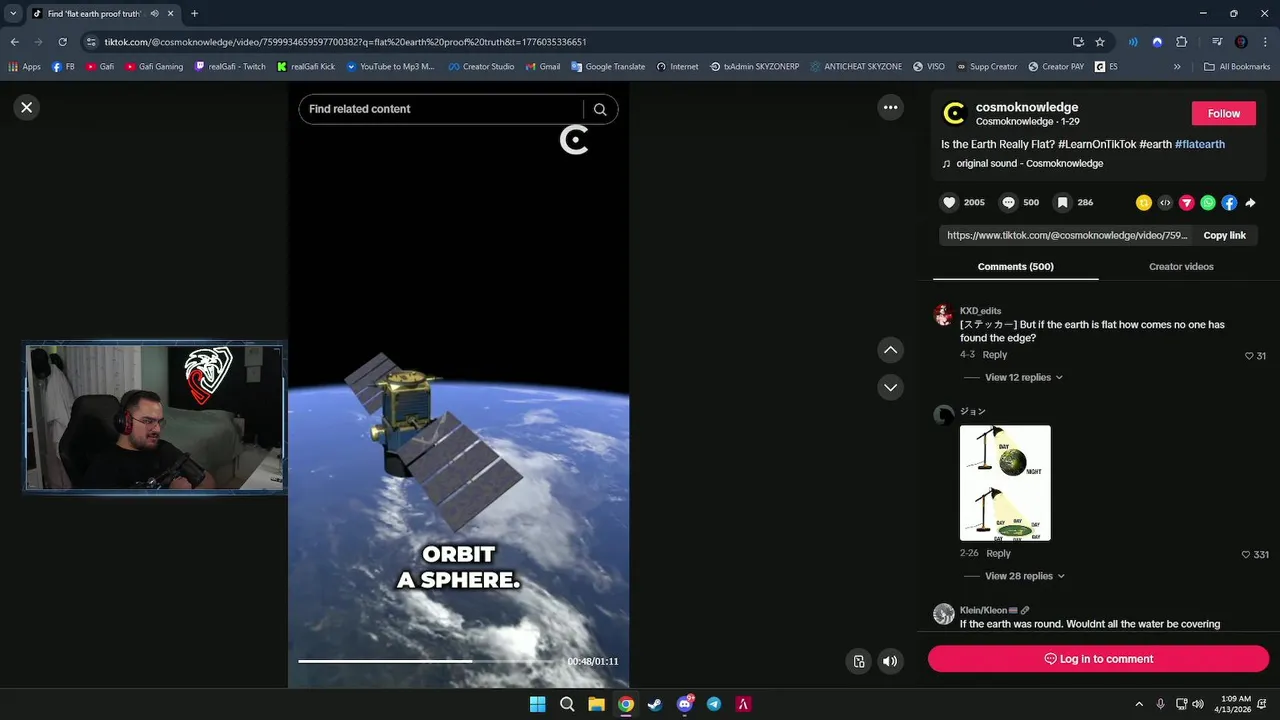Open comments via speech bubble icon
The width and height of the screenshot is (1280, 720).
(x=1009, y=202)
